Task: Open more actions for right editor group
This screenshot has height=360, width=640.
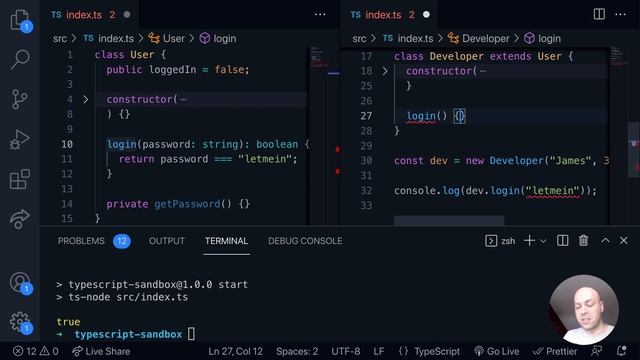Action: coord(620,15)
